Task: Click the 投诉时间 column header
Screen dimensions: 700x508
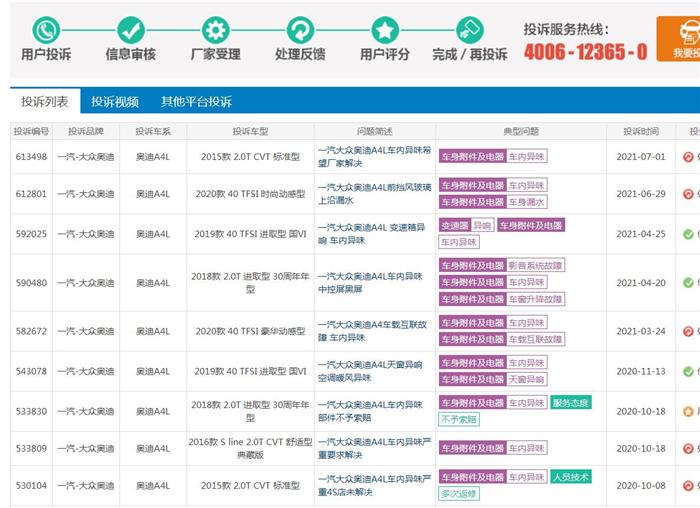Action: coord(641,131)
